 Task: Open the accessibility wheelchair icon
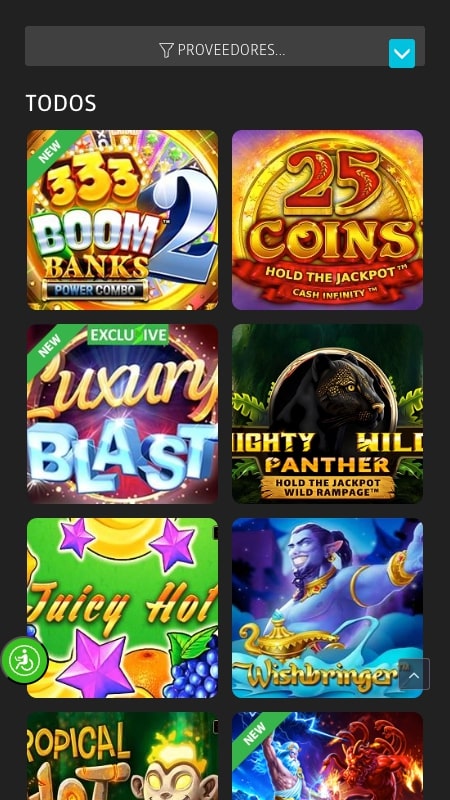pyautogui.click(x=24, y=660)
